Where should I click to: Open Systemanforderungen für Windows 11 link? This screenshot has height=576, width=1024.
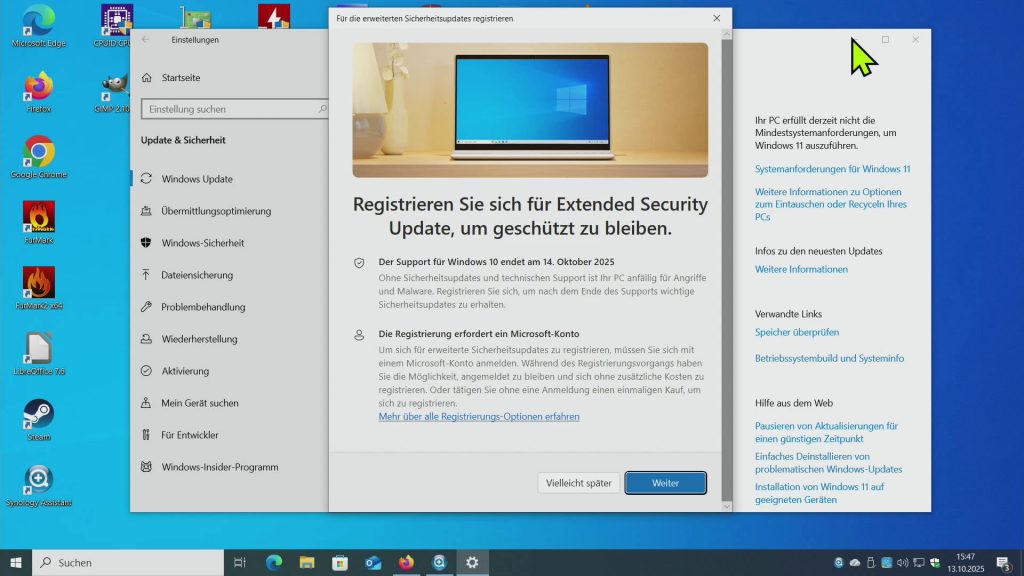coord(832,169)
